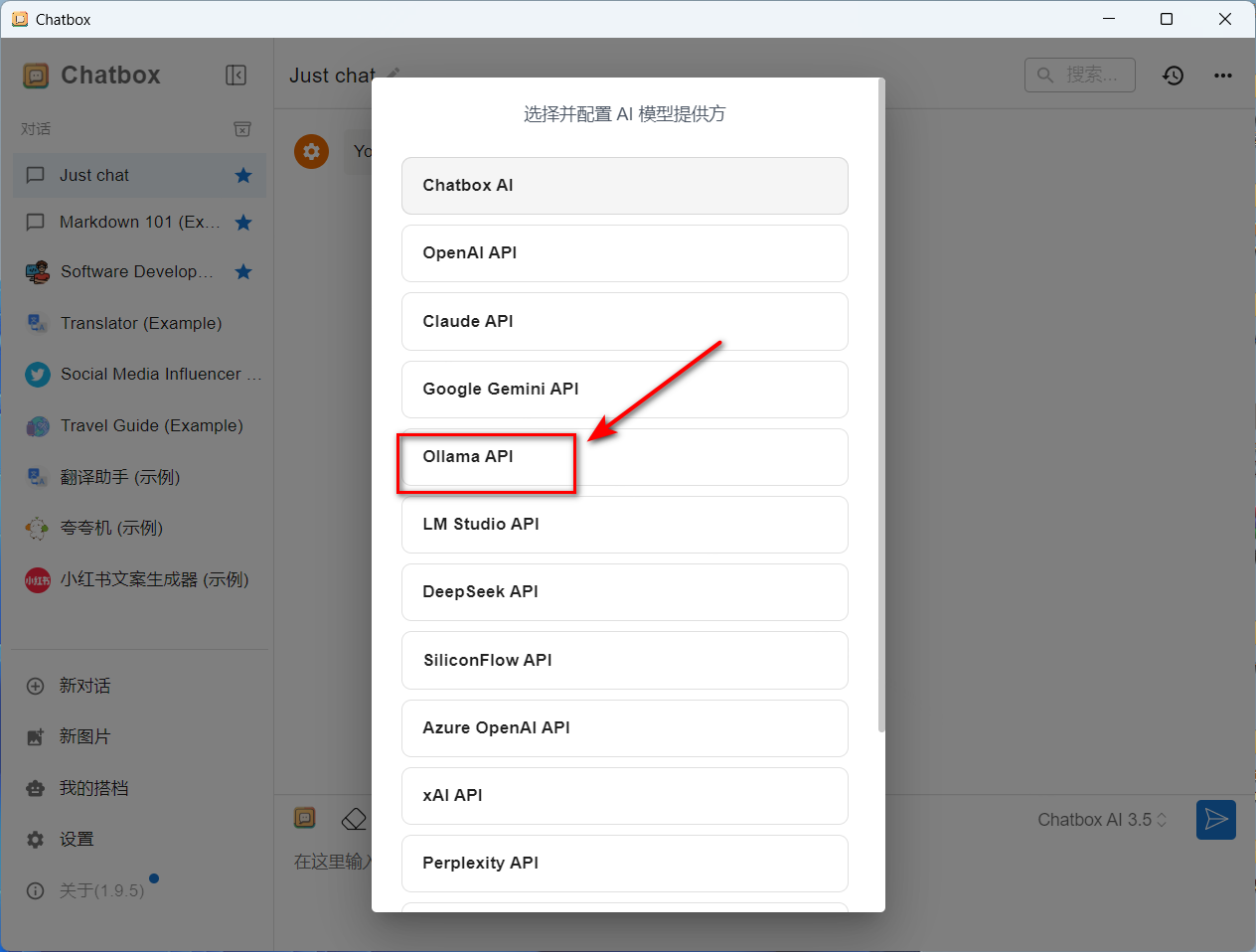Click the 小红书 red avatar icon
This screenshot has width=1256, height=952.
(38, 580)
